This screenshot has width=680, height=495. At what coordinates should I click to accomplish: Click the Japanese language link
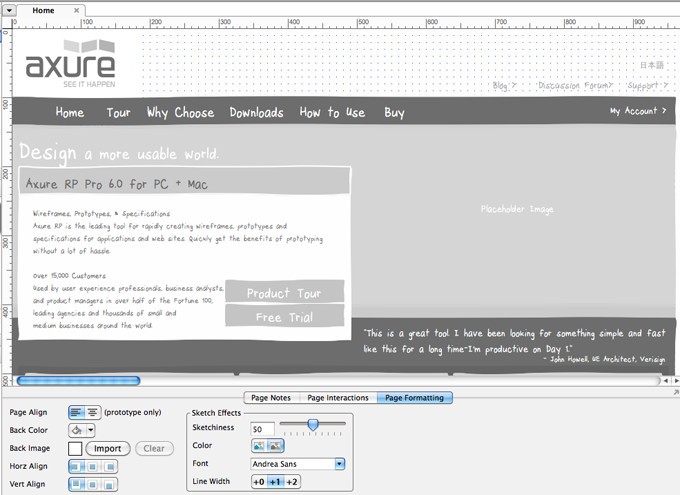[652, 65]
